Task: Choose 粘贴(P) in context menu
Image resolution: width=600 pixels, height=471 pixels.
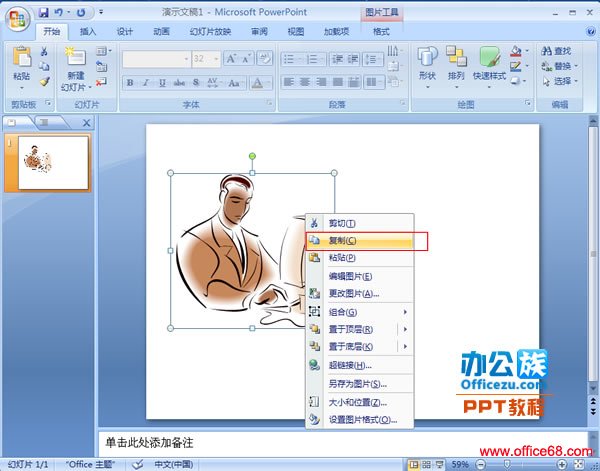Action: point(360,258)
